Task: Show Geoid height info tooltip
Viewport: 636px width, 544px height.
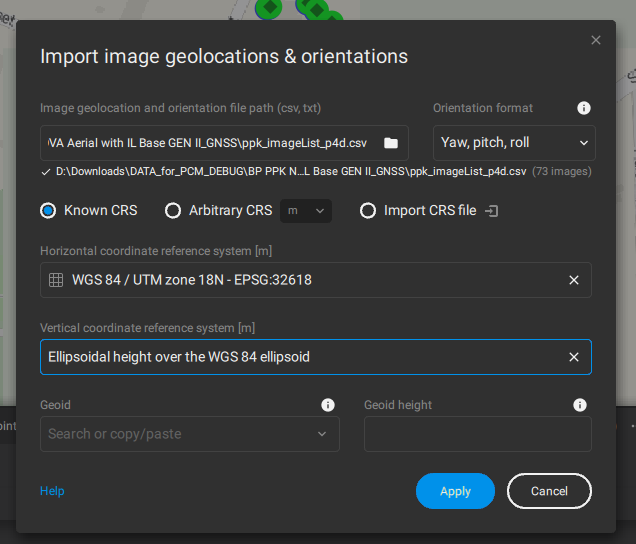Action: coord(580,405)
